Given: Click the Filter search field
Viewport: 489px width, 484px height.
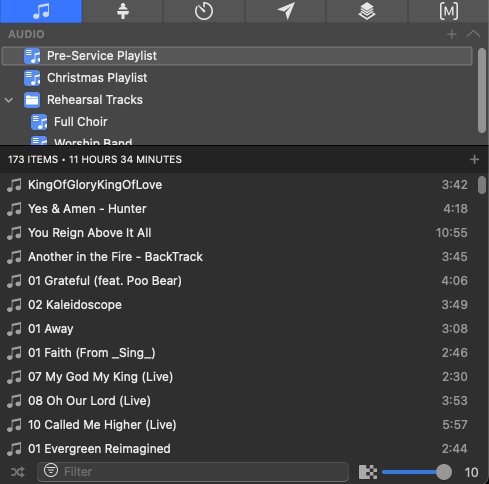Looking at the screenshot, I should pos(193,472).
